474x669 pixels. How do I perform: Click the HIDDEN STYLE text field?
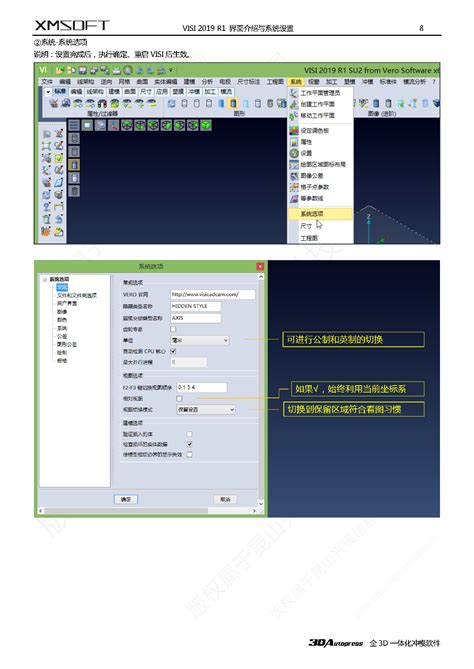196,306
